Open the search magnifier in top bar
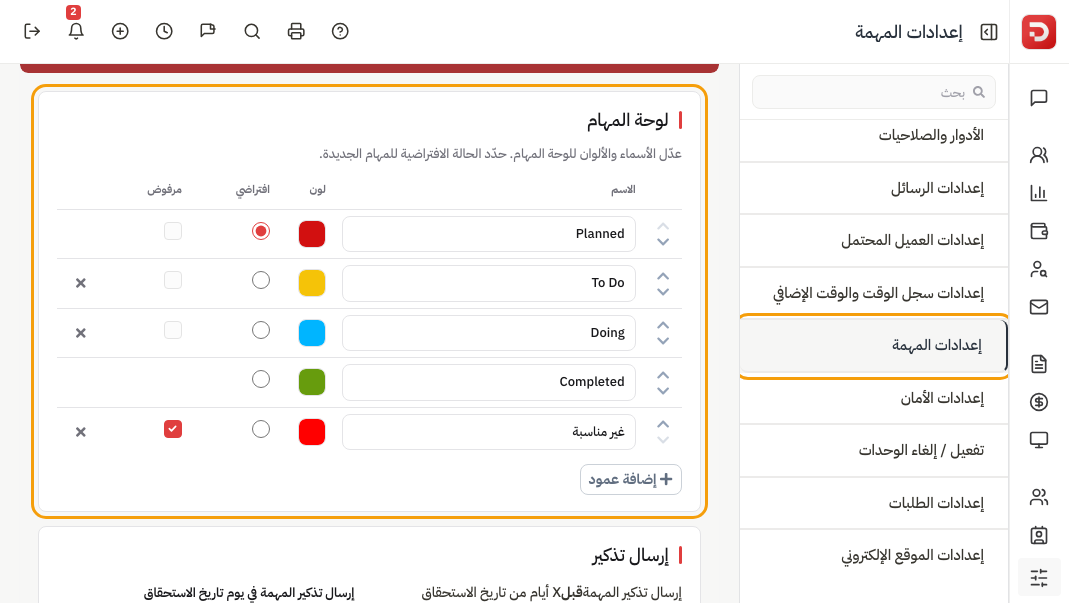The width and height of the screenshot is (1069, 603). point(252,31)
